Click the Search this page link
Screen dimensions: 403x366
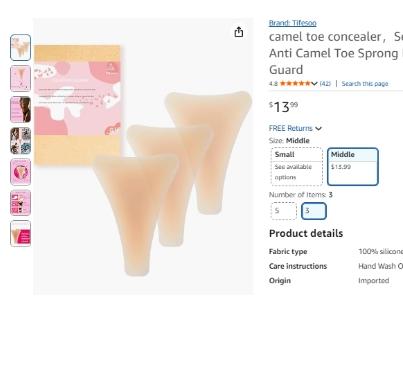tap(365, 83)
